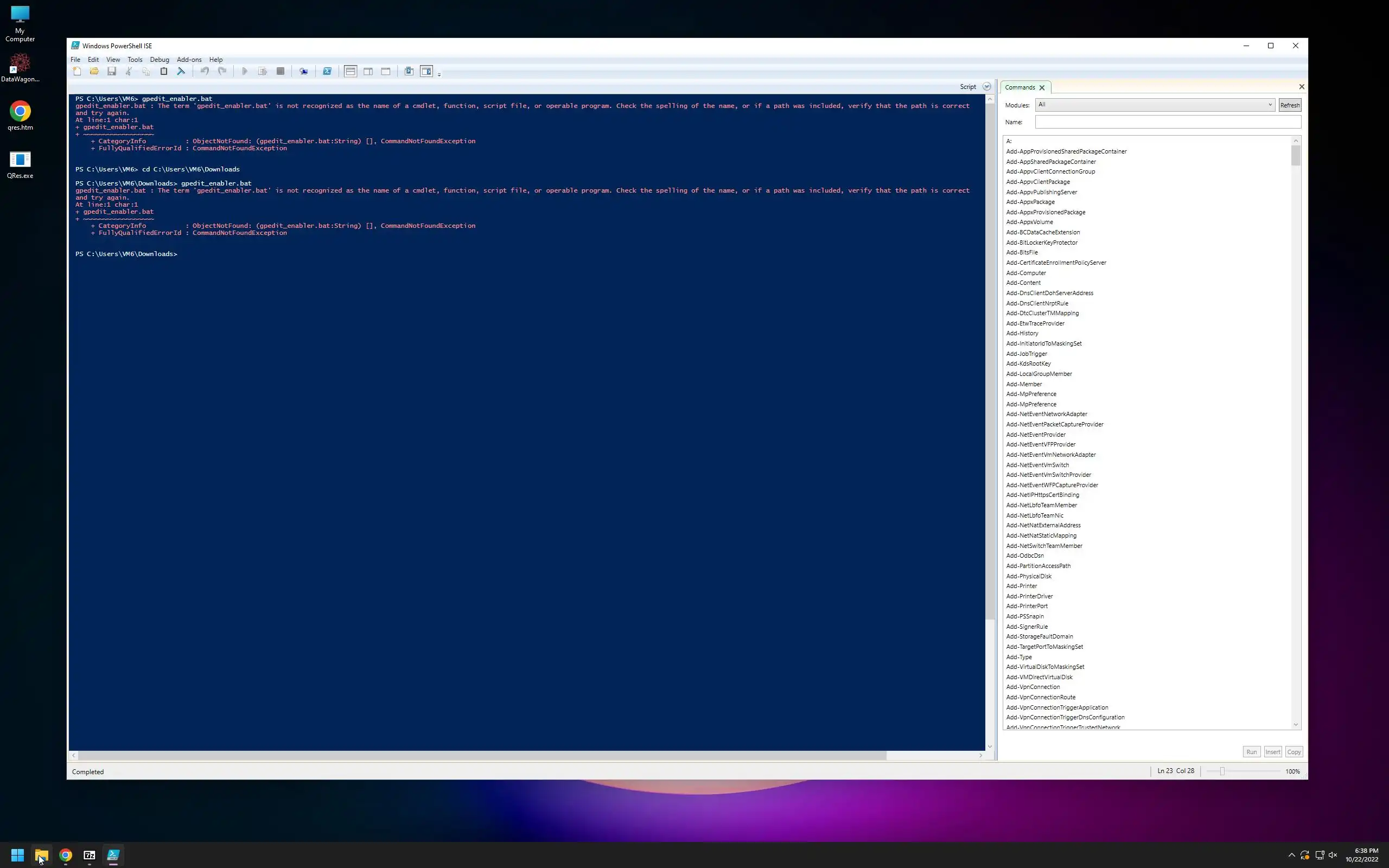Expand the Script pane chevron
The image size is (1389, 868).
986,87
